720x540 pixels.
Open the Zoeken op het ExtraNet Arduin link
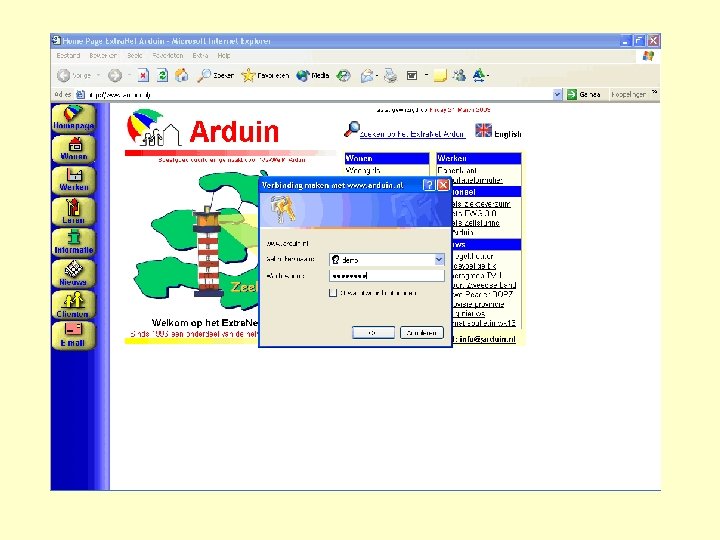(412, 134)
